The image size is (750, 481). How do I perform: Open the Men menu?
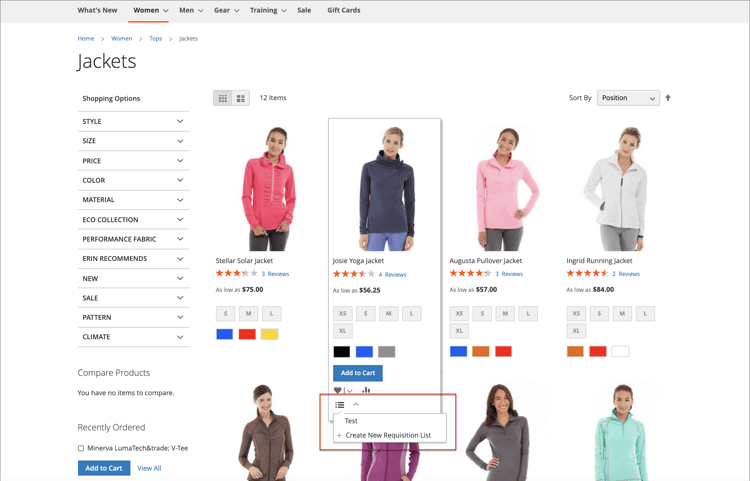coord(191,10)
